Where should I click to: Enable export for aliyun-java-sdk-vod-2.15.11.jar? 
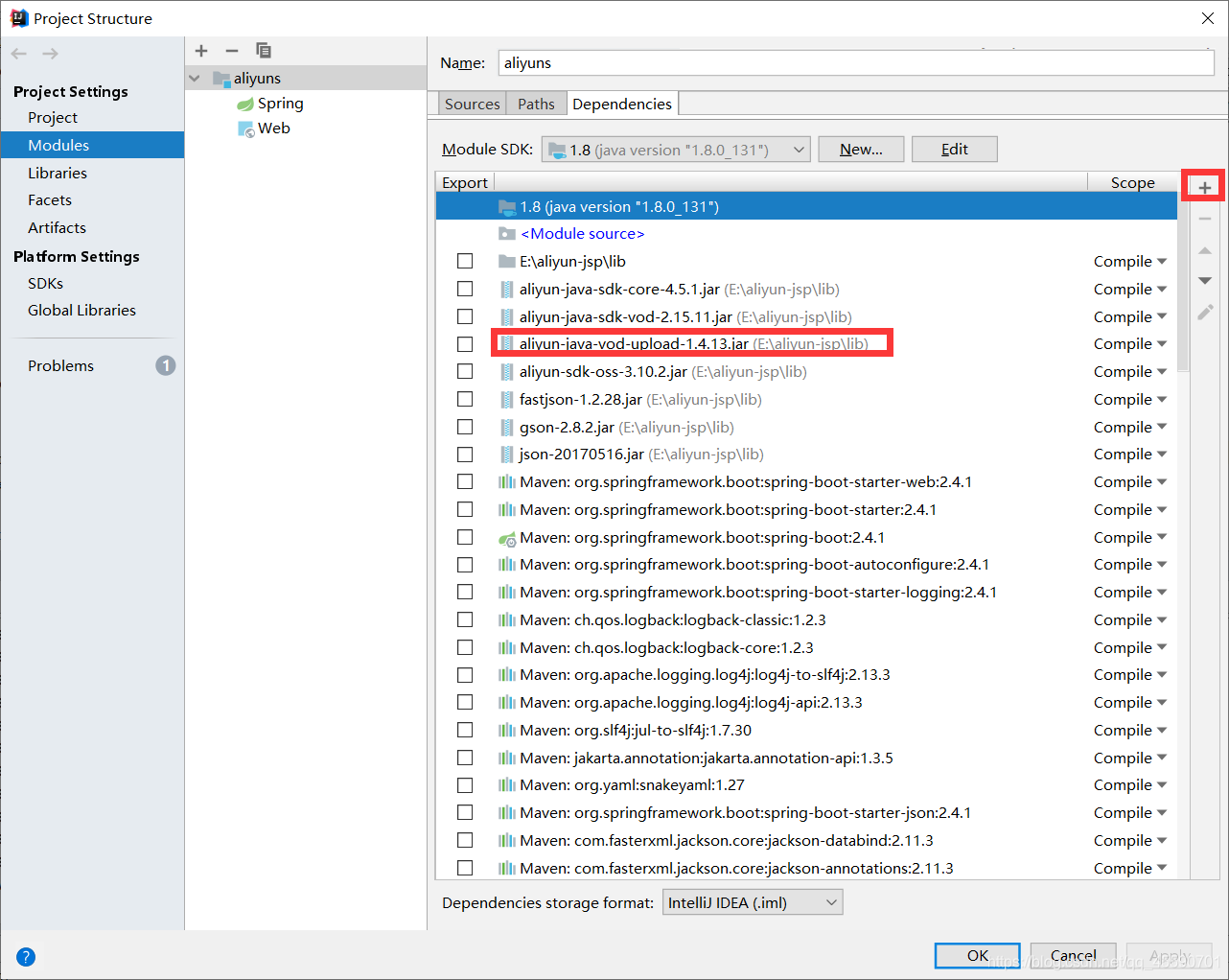465,316
